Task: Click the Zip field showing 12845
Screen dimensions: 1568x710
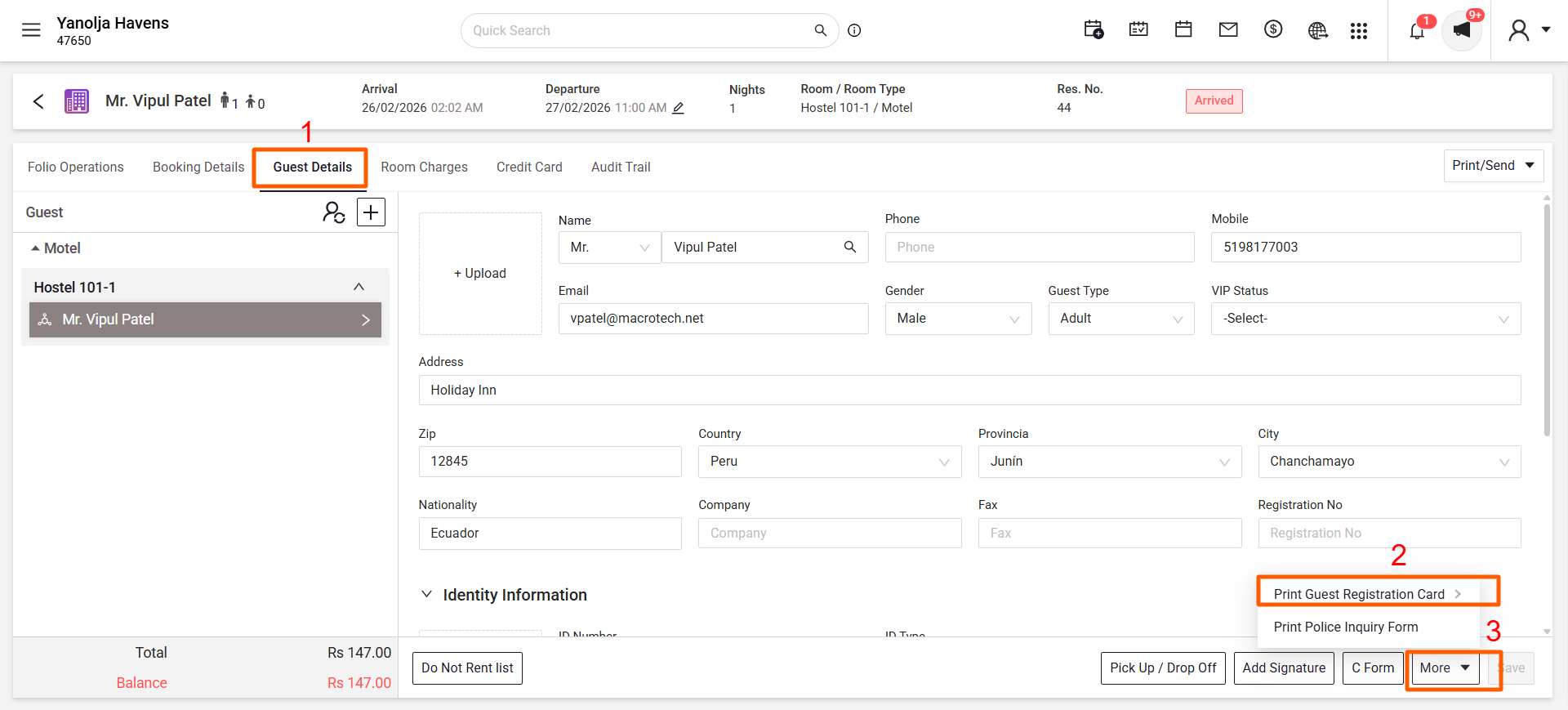Action: click(x=550, y=462)
